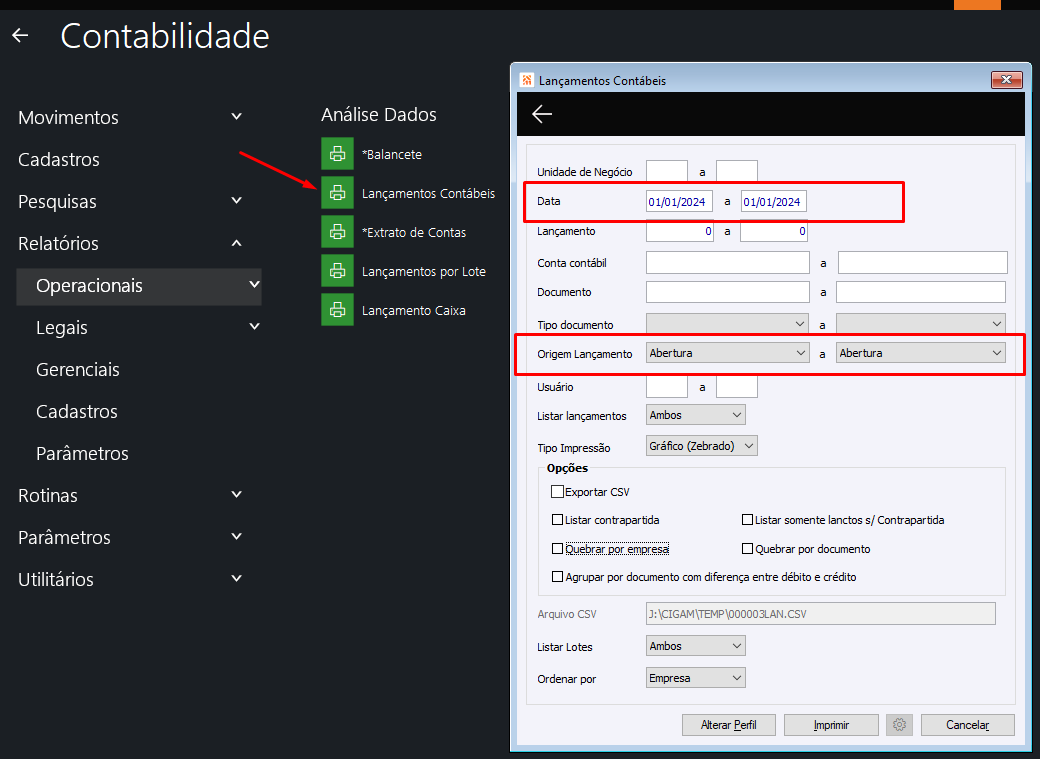The width and height of the screenshot is (1040, 759).
Task: Click the first Usuário field
Action: pyautogui.click(x=667, y=387)
